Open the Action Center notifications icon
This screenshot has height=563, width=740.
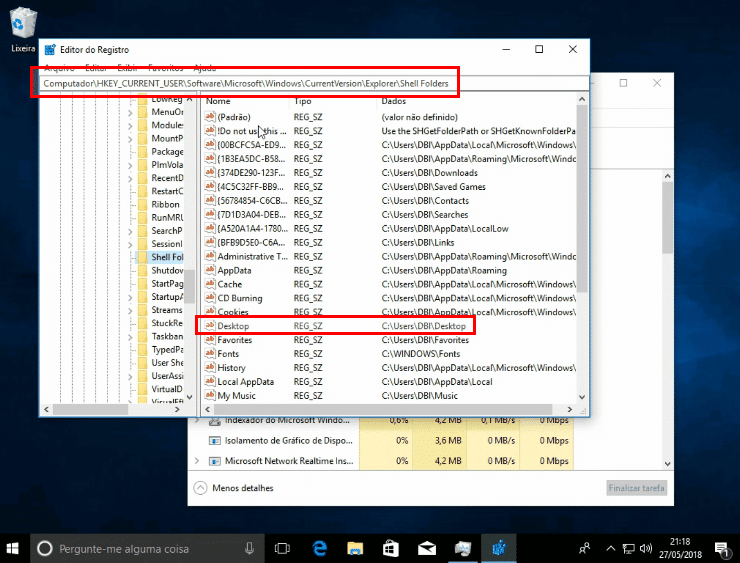pyautogui.click(x=722, y=548)
